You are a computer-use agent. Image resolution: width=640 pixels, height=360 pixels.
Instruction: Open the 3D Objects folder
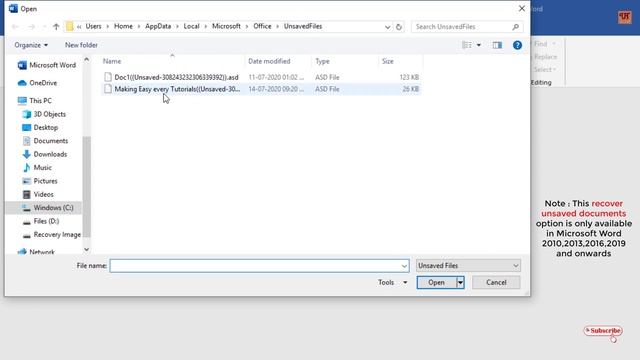(44, 114)
